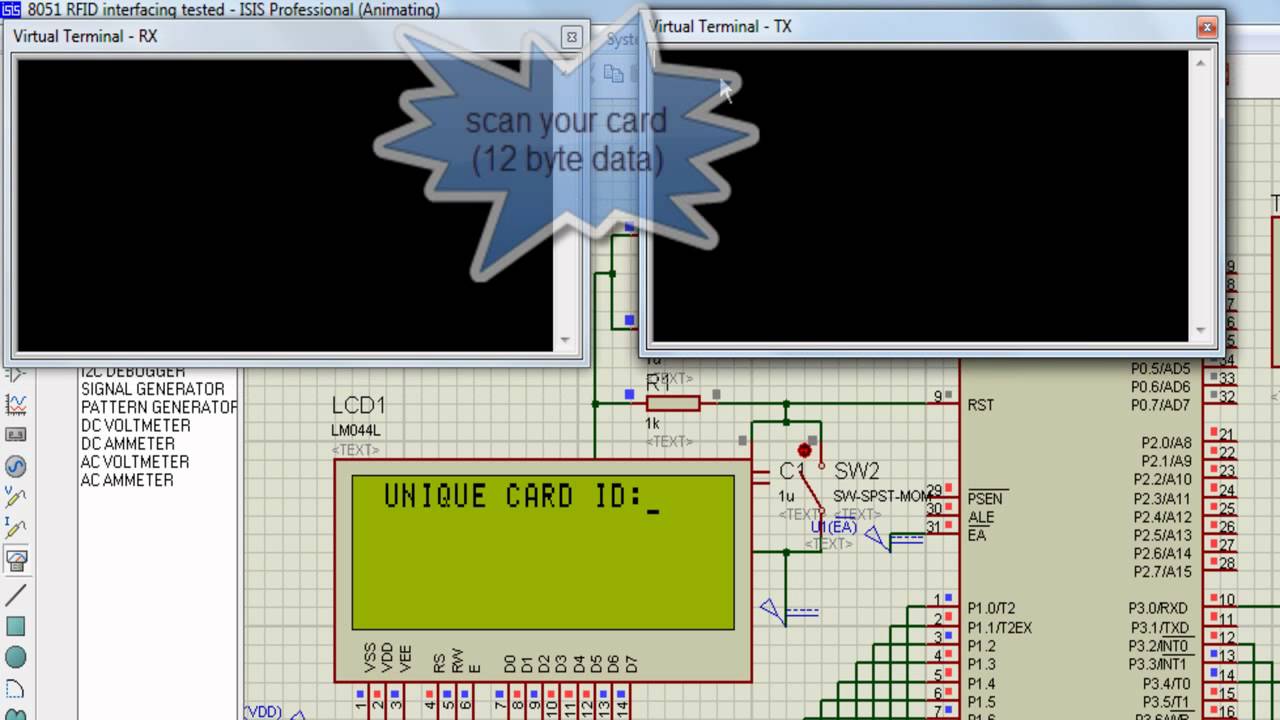The width and height of the screenshot is (1280, 720).
Task: Select the 2D line drawing tool
Action: pos(15,596)
